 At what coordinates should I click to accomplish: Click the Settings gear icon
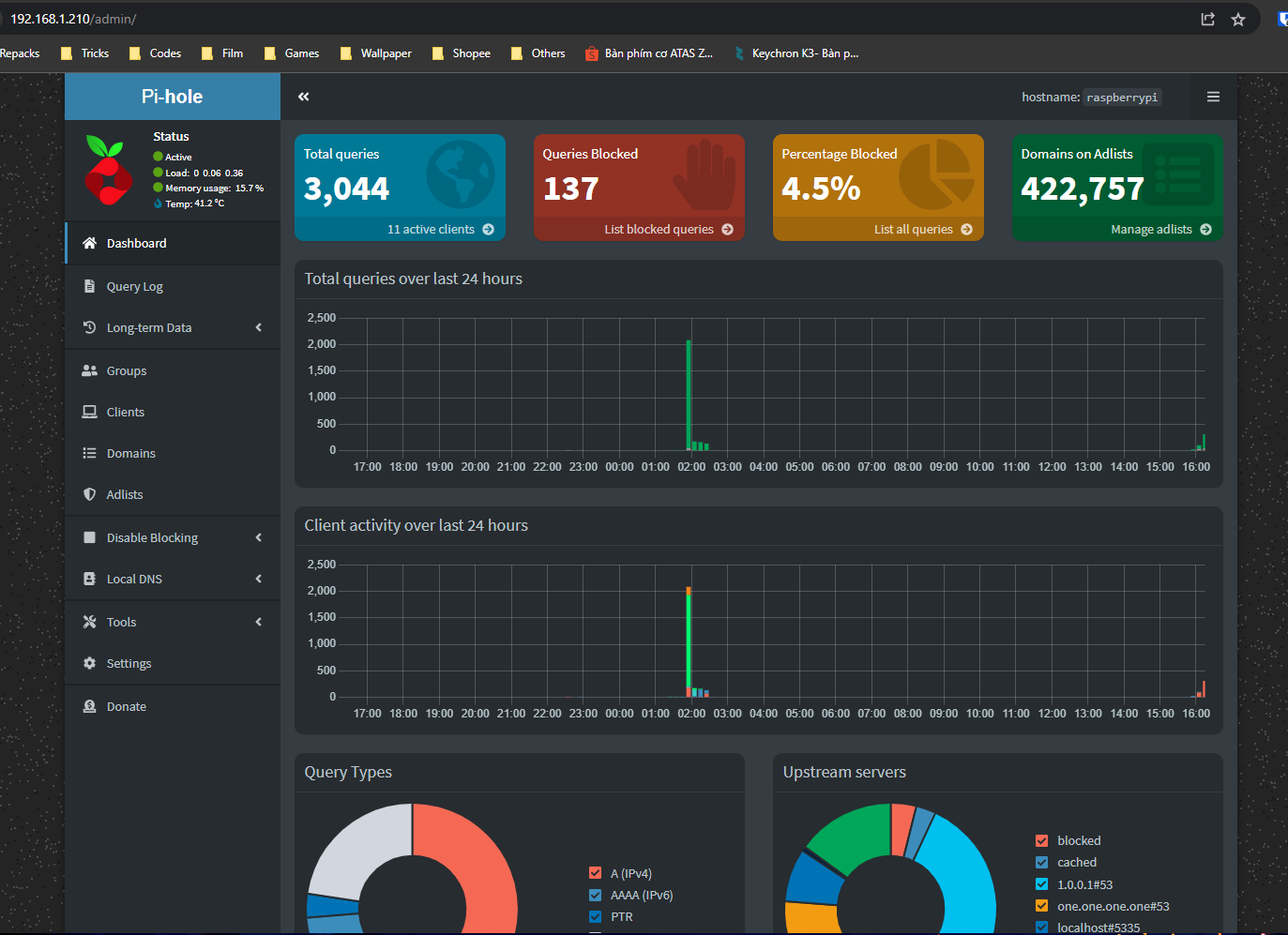click(89, 663)
